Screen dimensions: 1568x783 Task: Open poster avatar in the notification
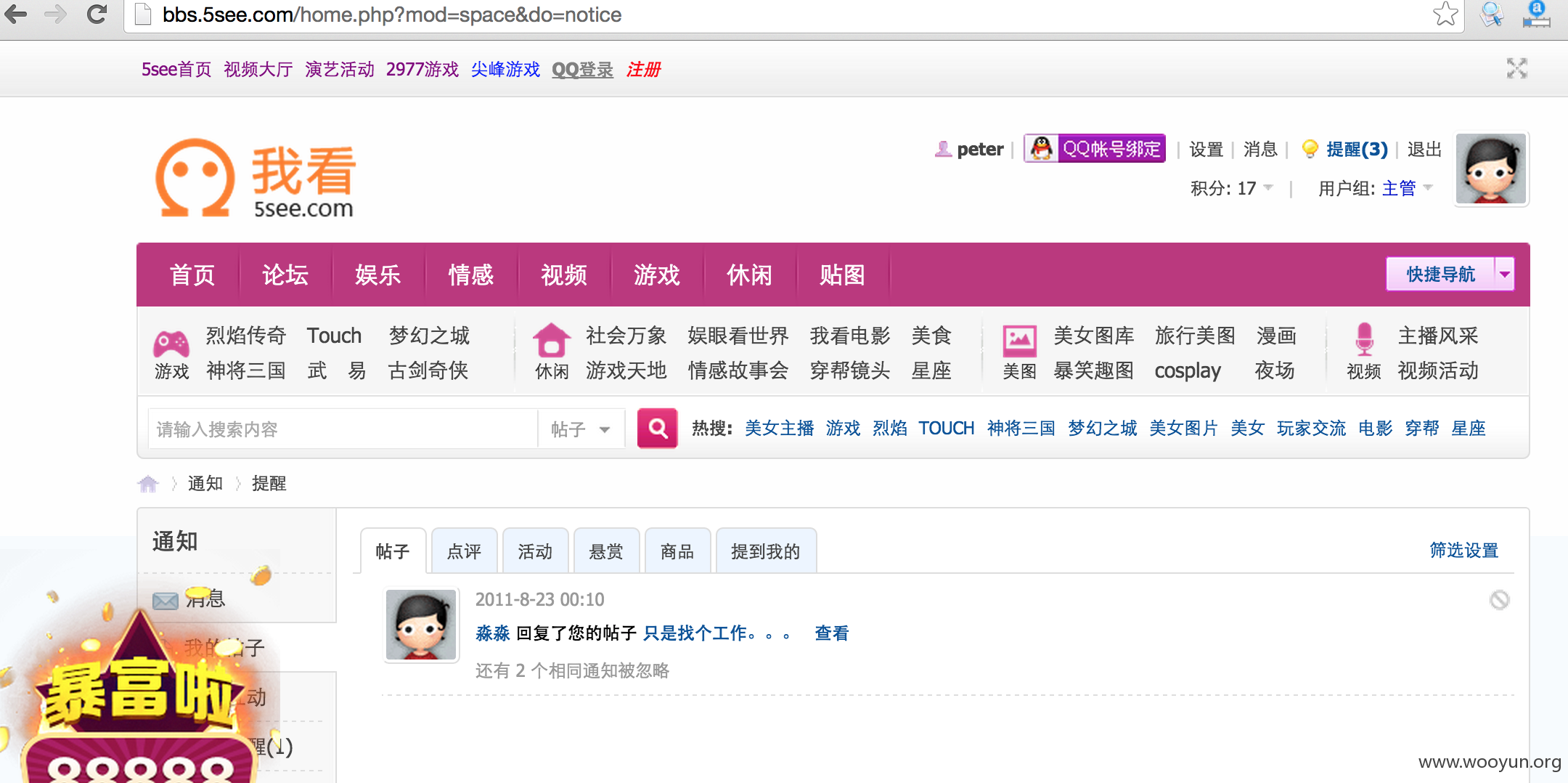[421, 625]
